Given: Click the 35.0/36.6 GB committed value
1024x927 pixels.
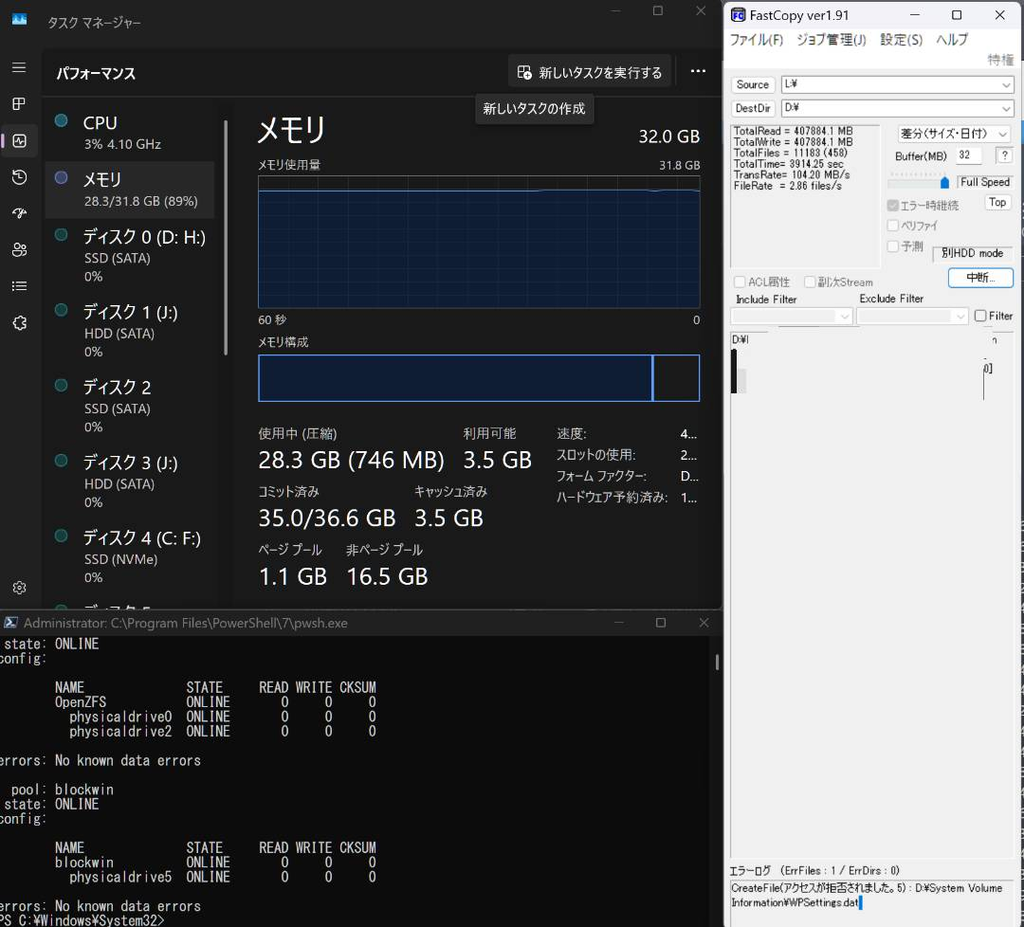Looking at the screenshot, I should tap(327, 518).
